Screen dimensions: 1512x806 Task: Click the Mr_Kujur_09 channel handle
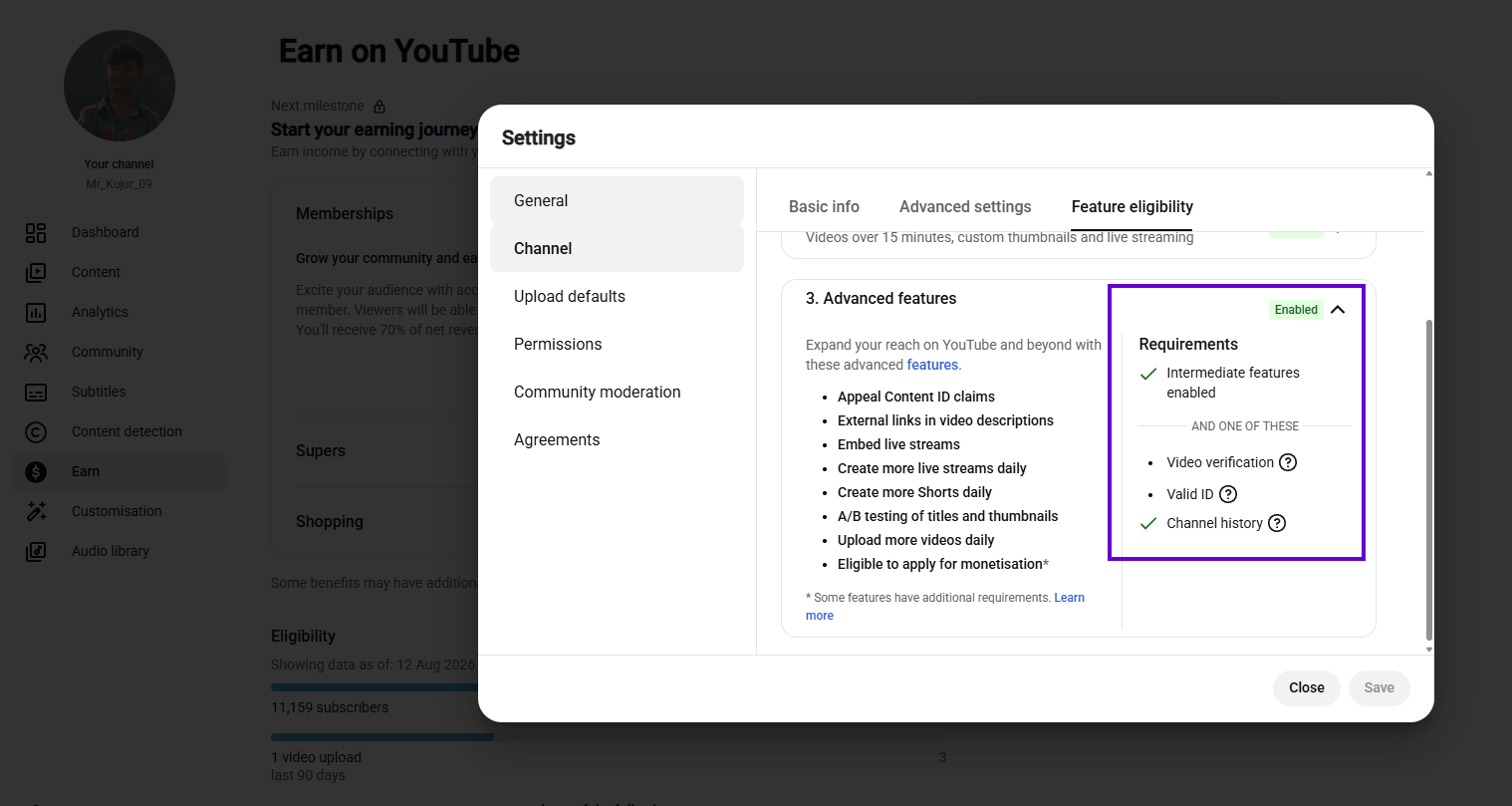[x=120, y=184]
